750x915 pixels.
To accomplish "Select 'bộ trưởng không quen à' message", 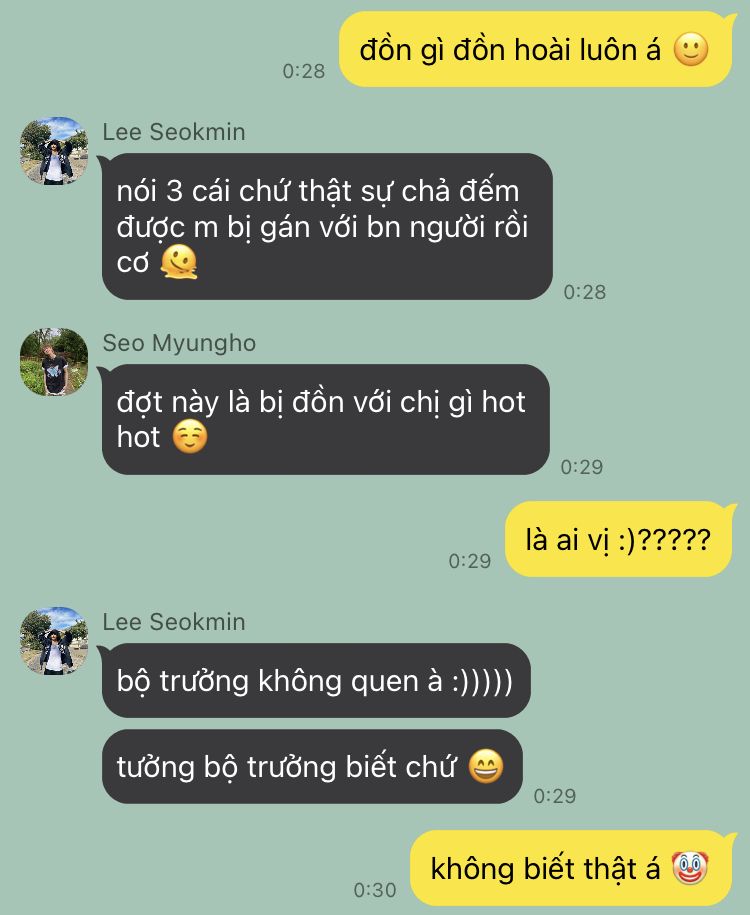I will click(x=316, y=680).
